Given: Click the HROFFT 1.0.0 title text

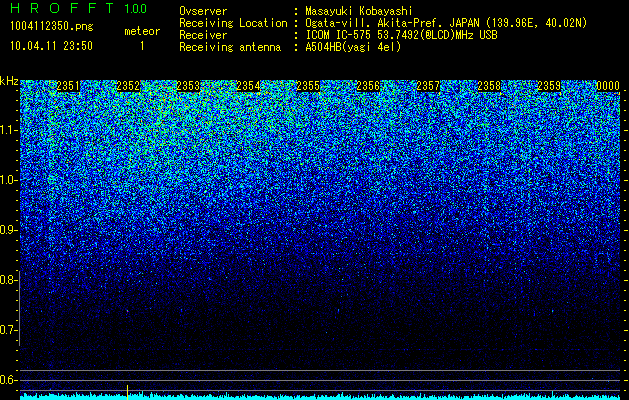Looking at the screenshot, I should (78, 8).
